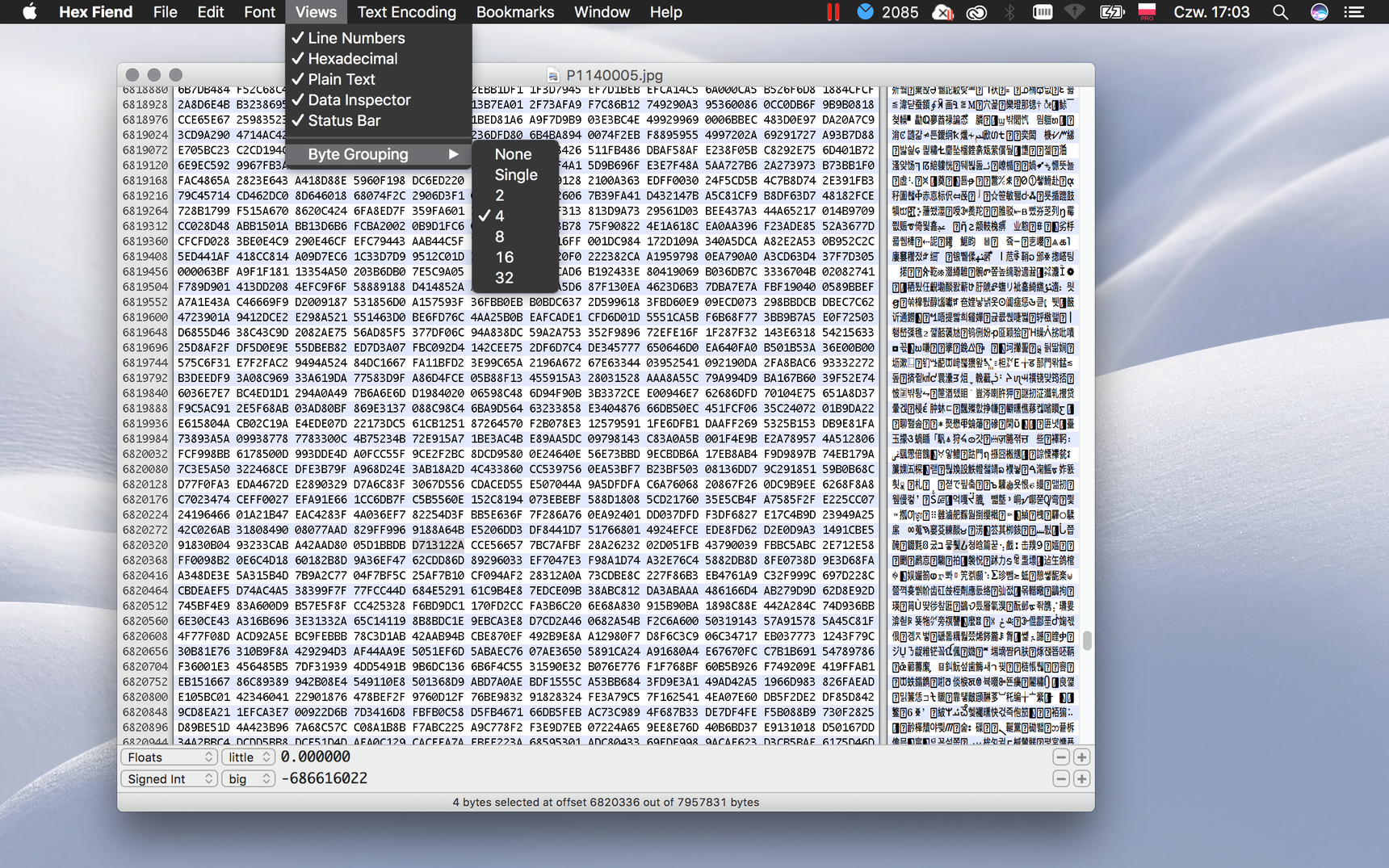Click line number 6819600

coord(145,317)
